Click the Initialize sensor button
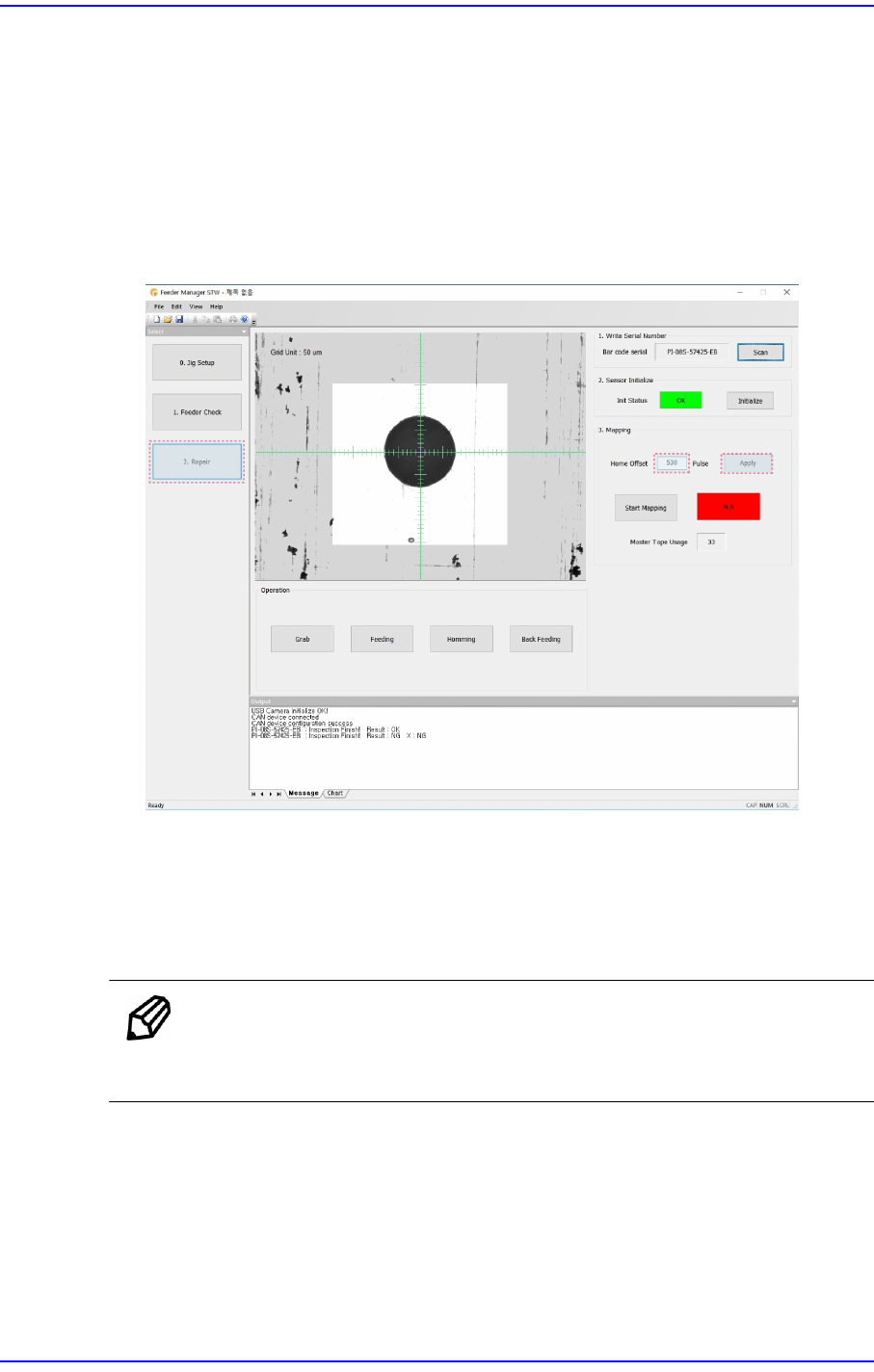The width and height of the screenshot is (874, 1372). pos(750,401)
